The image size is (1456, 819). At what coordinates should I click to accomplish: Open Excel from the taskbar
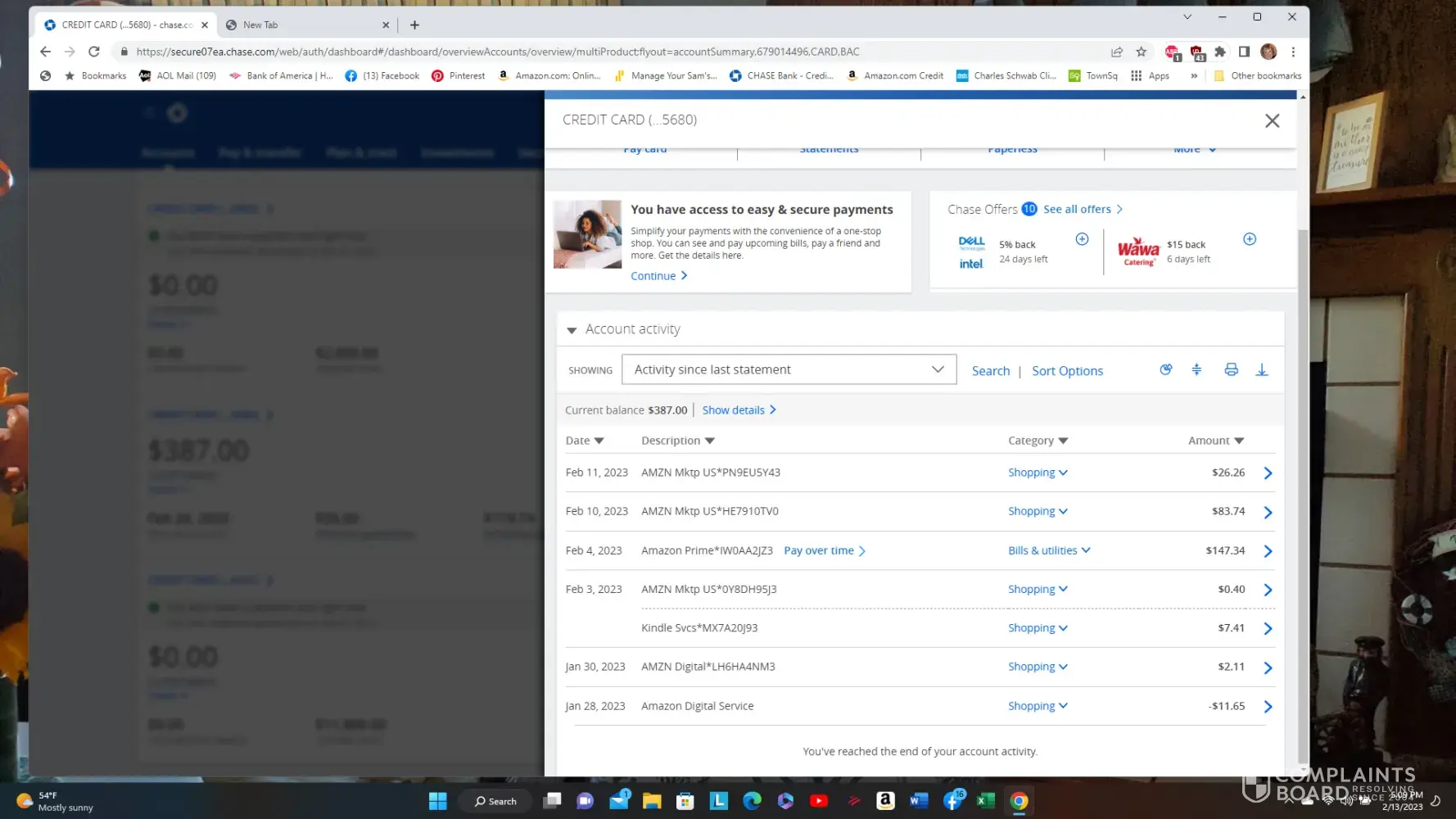coord(985,801)
